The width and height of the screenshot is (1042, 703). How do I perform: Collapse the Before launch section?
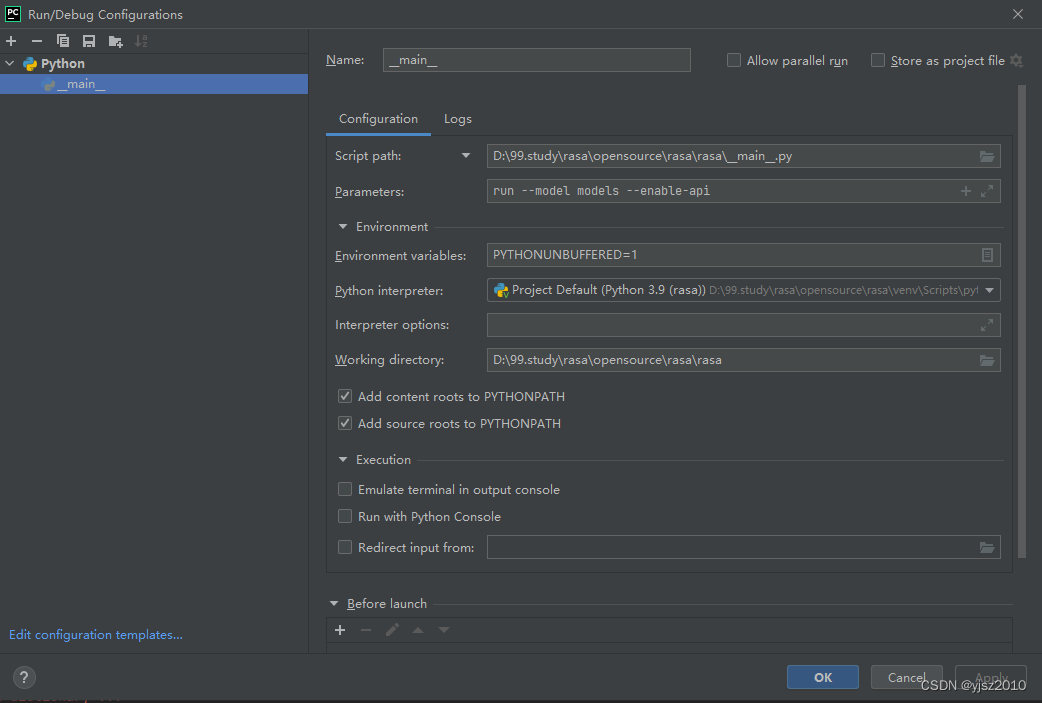click(x=334, y=604)
